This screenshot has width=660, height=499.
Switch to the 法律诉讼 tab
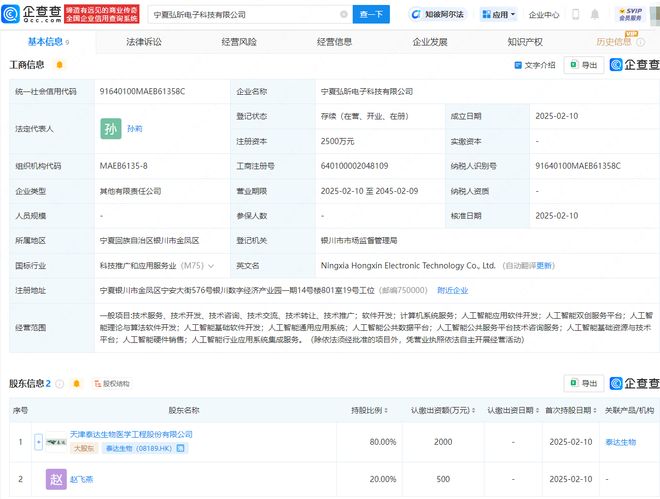pyautogui.click(x=144, y=42)
